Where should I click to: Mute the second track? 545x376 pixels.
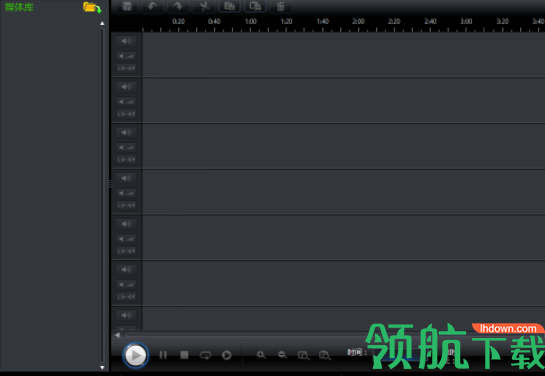pyautogui.click(x=126, y=87)
